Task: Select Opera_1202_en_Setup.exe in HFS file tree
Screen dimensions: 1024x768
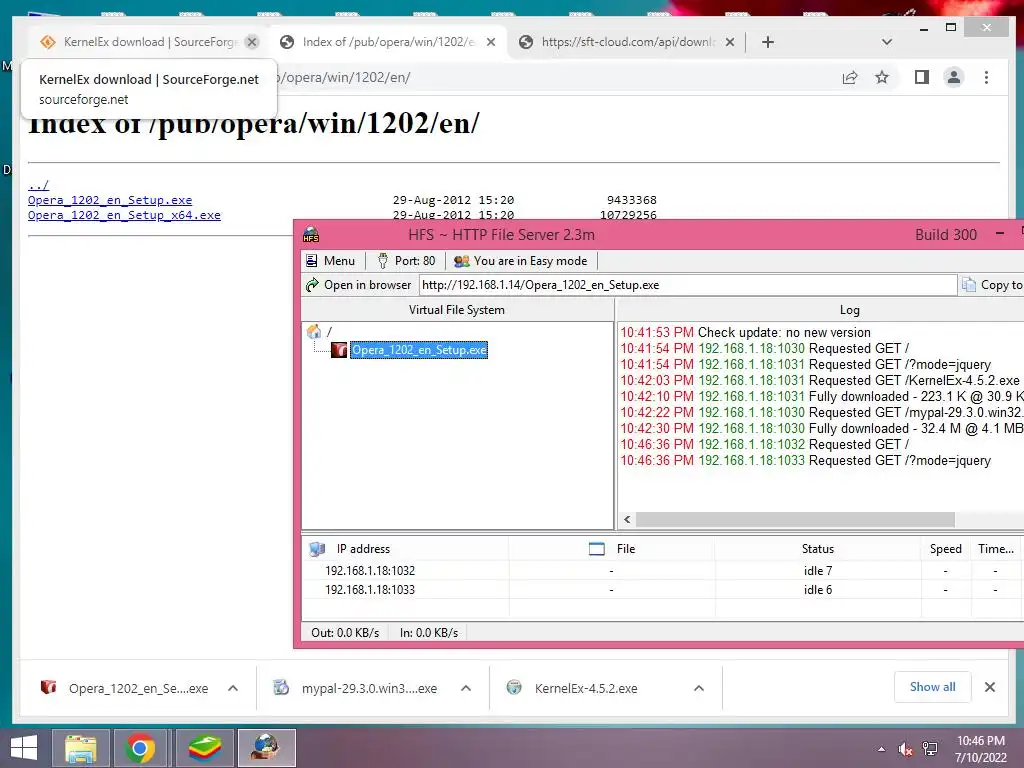Action: point(419,350)
